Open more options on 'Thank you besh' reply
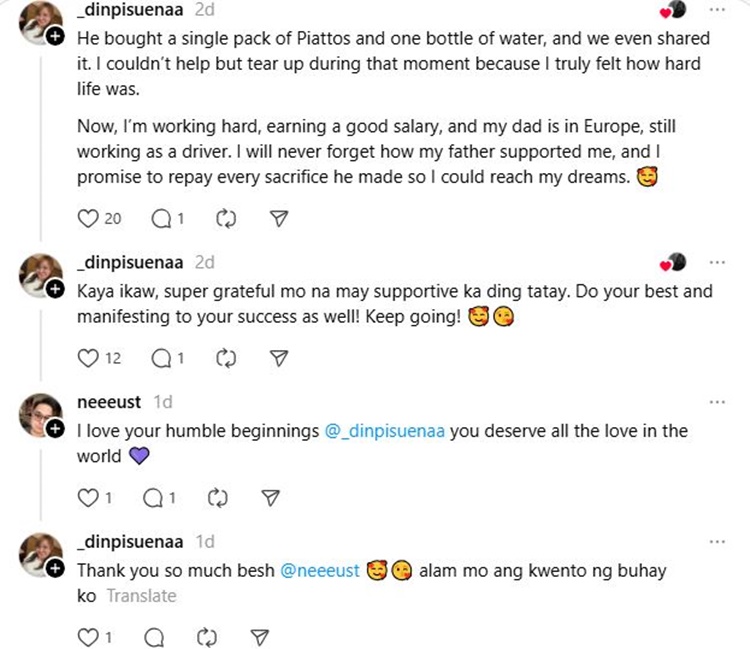750x649 pixels. tap(716, 541)
